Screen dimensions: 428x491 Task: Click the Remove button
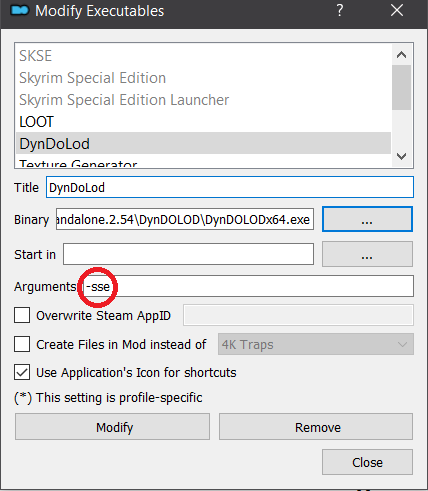(x=316, y=427)
